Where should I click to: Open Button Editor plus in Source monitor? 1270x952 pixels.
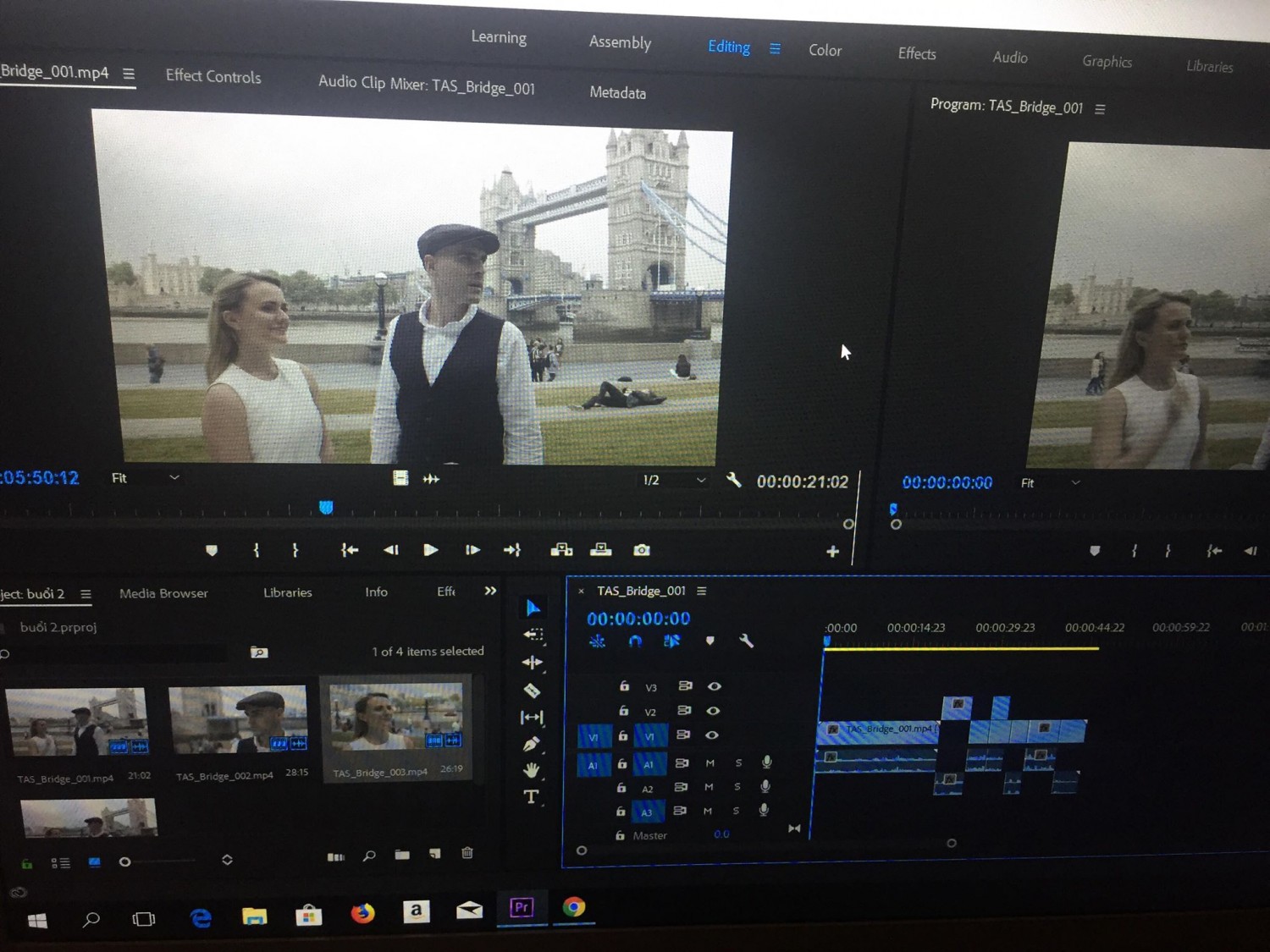(832, 552)
